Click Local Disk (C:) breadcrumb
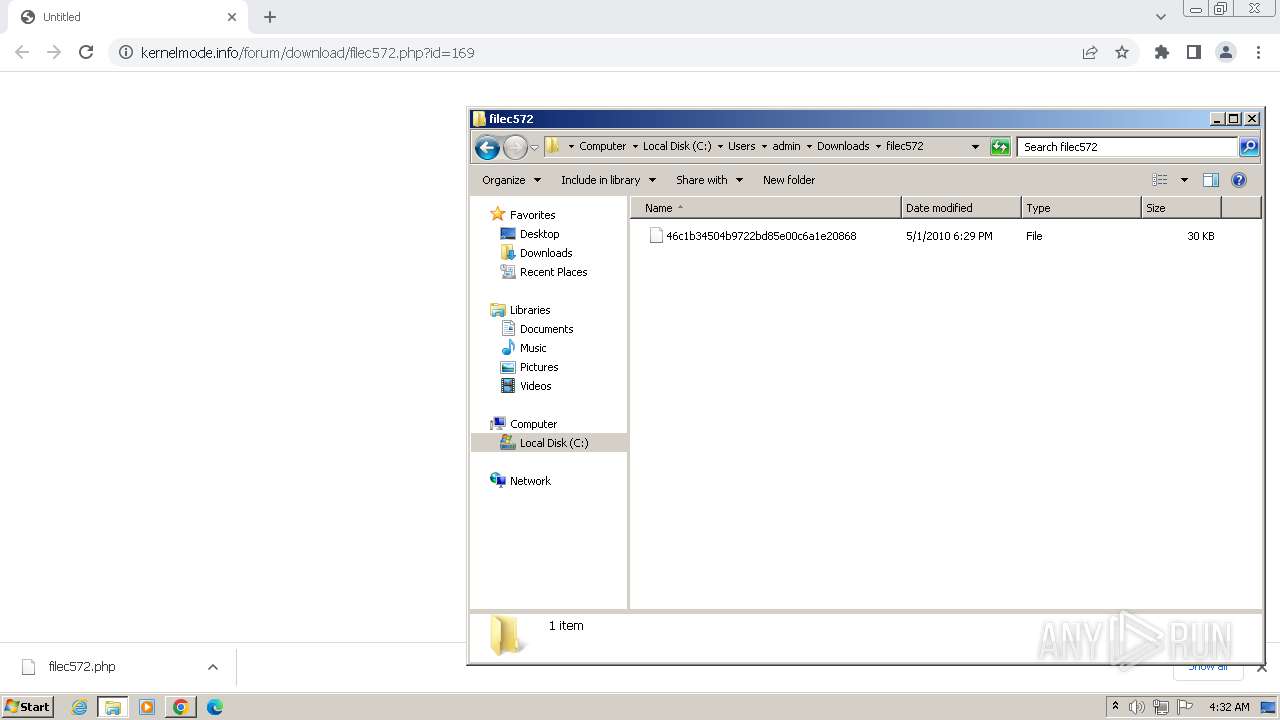 click(677, 146)
